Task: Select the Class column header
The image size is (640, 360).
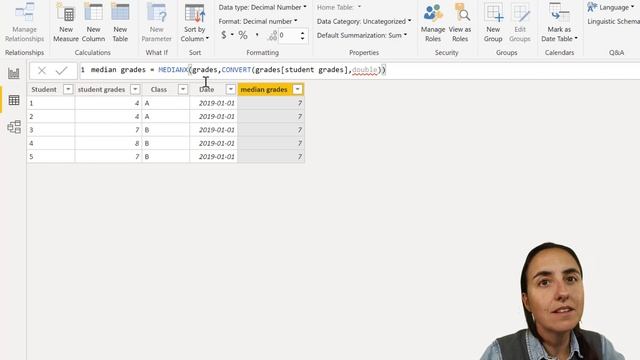Action: click(x=159, y=89)
